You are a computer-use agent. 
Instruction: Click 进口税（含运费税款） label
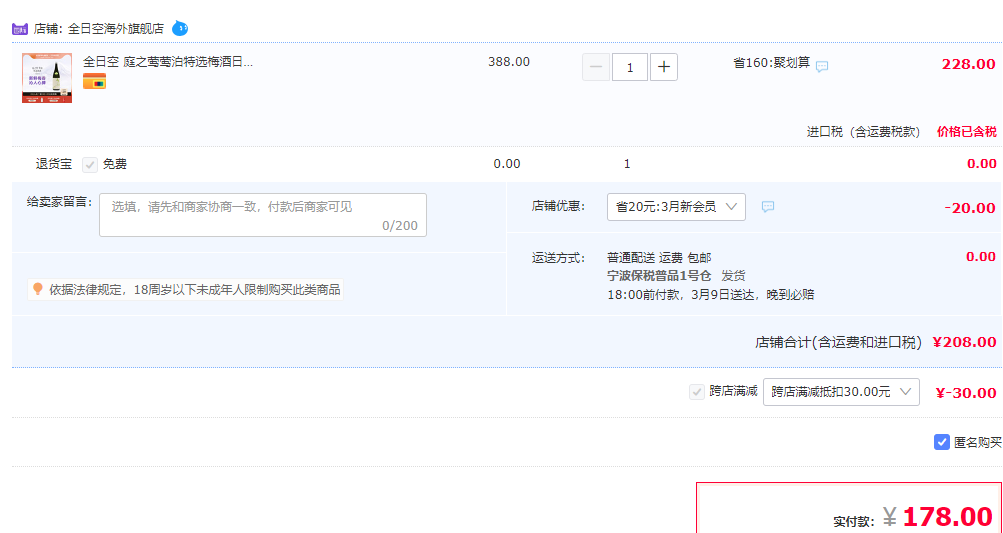click(864, 132)
